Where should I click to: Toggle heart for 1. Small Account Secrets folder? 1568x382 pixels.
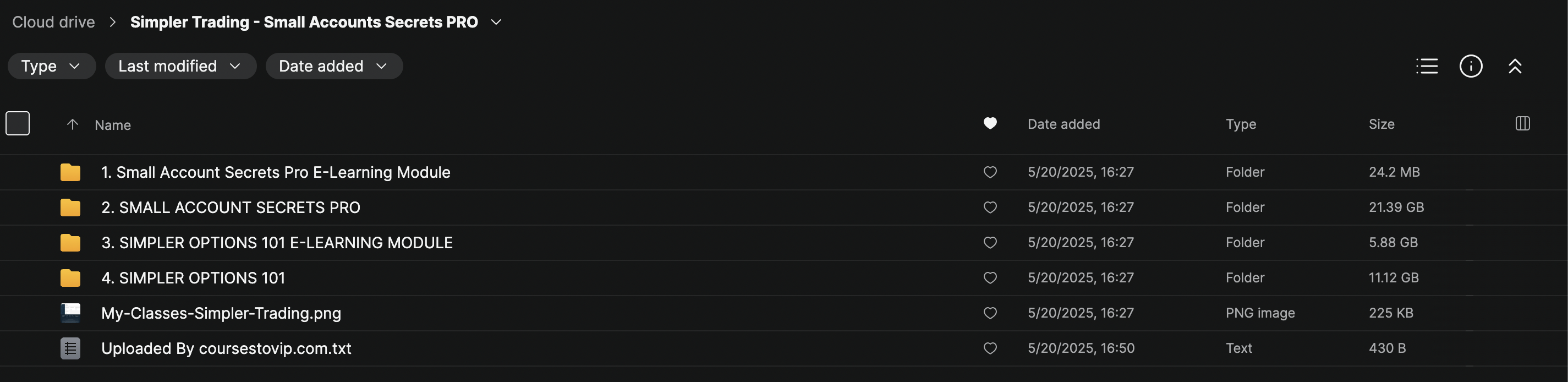click(990, 172)
